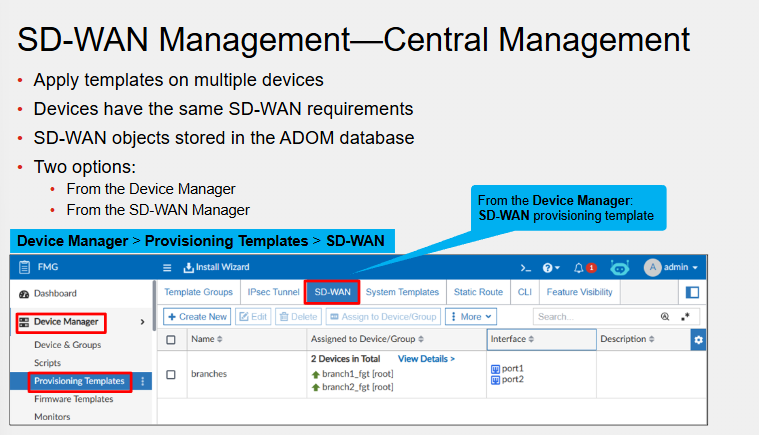
Task: Toggle the hamburger menu icon
Action: [x=167, y=268]
